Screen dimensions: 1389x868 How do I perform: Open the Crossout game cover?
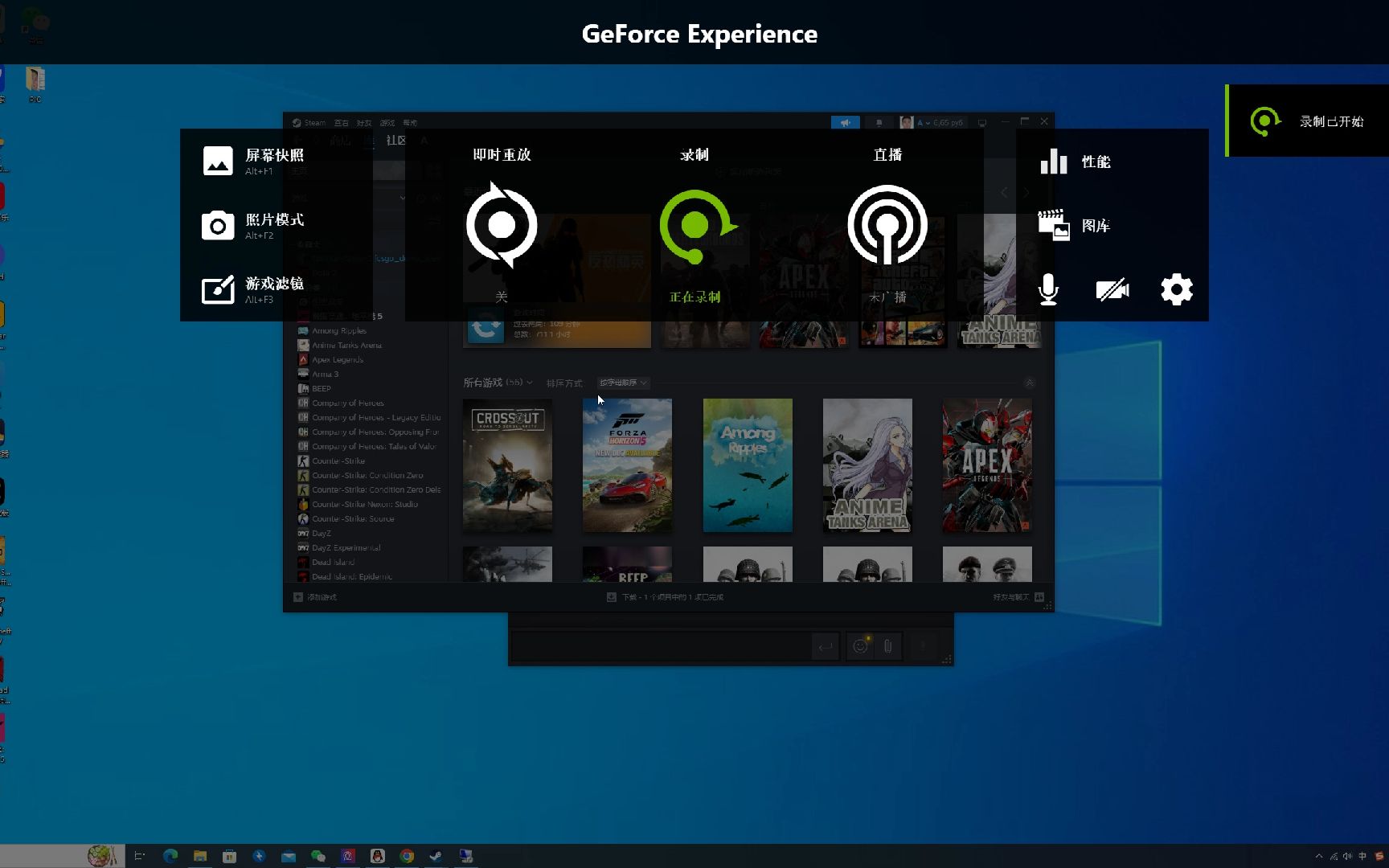pos(507,465)
